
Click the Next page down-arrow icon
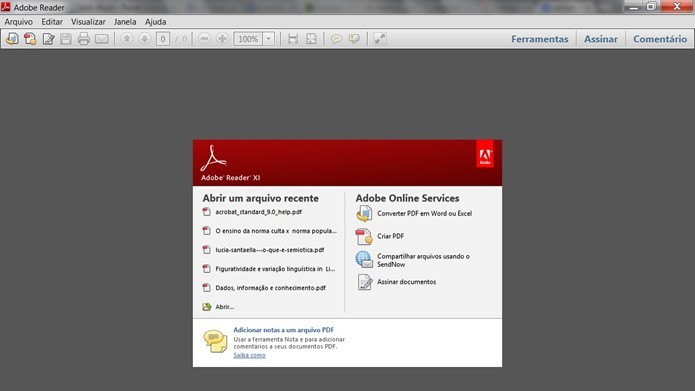[x=144, y=39]
